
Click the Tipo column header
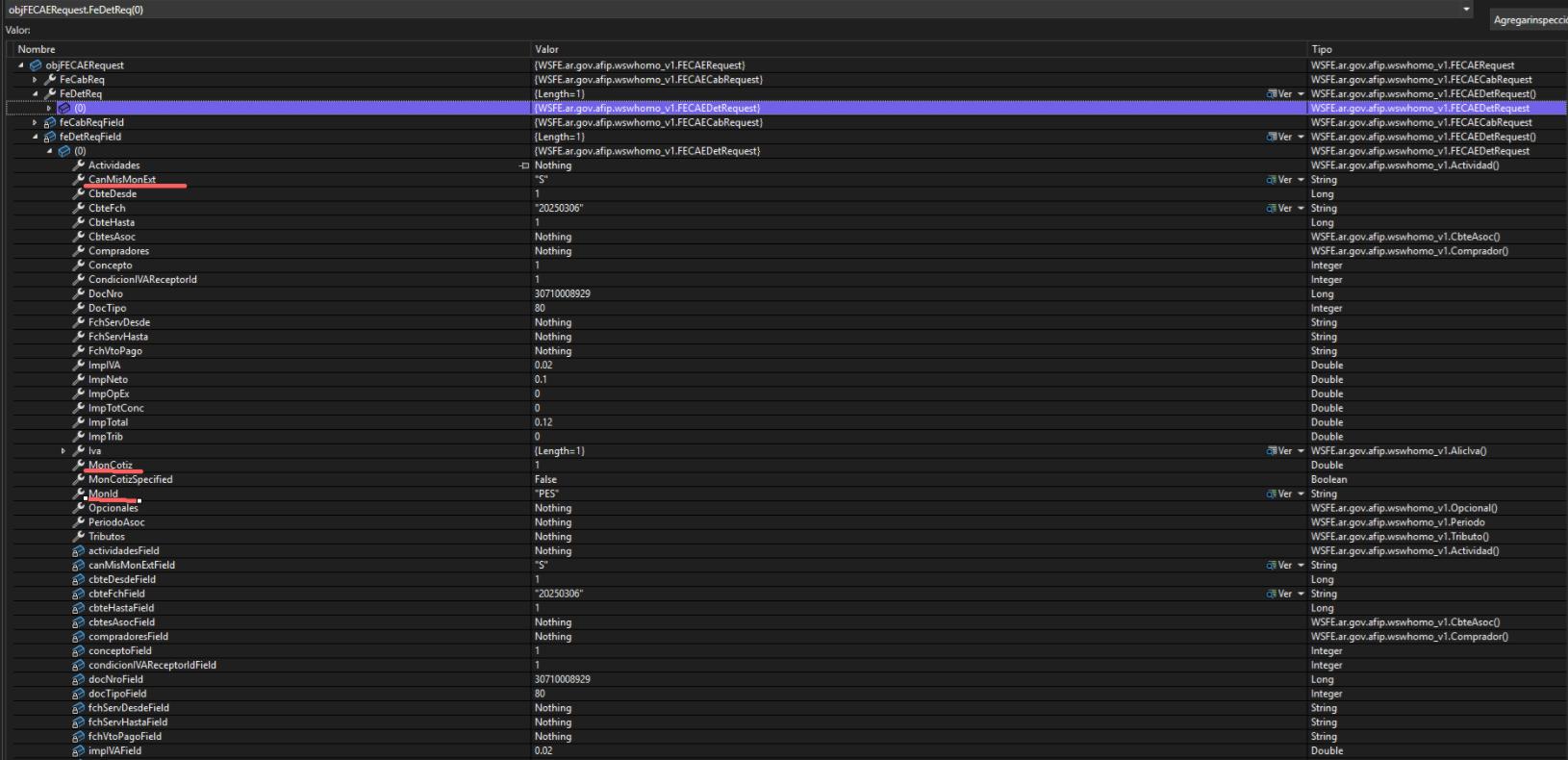coord(1322,49)
